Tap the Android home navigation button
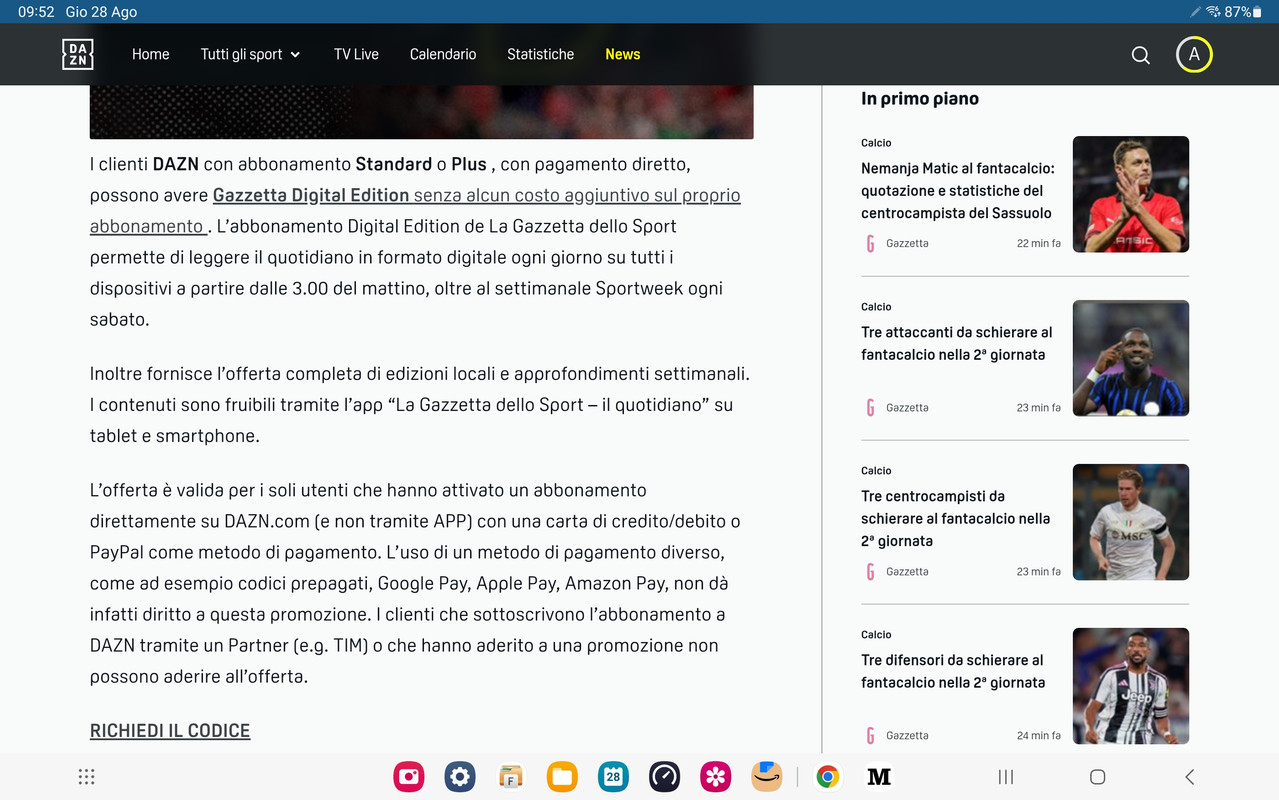 tap(1097, 777)
